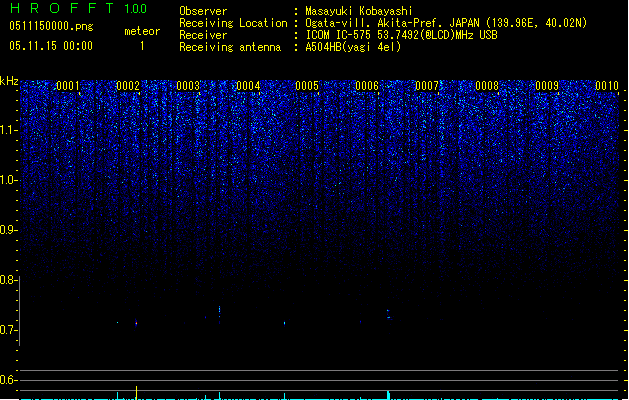Image resolution: width=629 pixels, height=400 pixels.
Task: Click the 'Receiving antenna' field label
Action: (x=230, y=47)
